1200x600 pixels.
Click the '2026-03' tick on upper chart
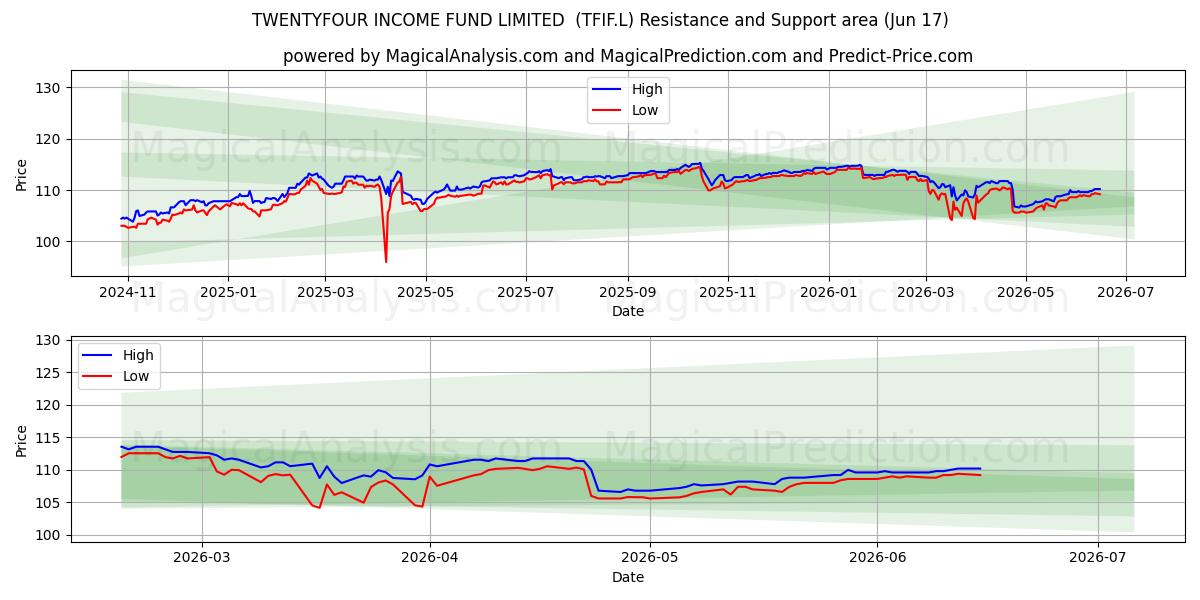(x=925, y=292)
